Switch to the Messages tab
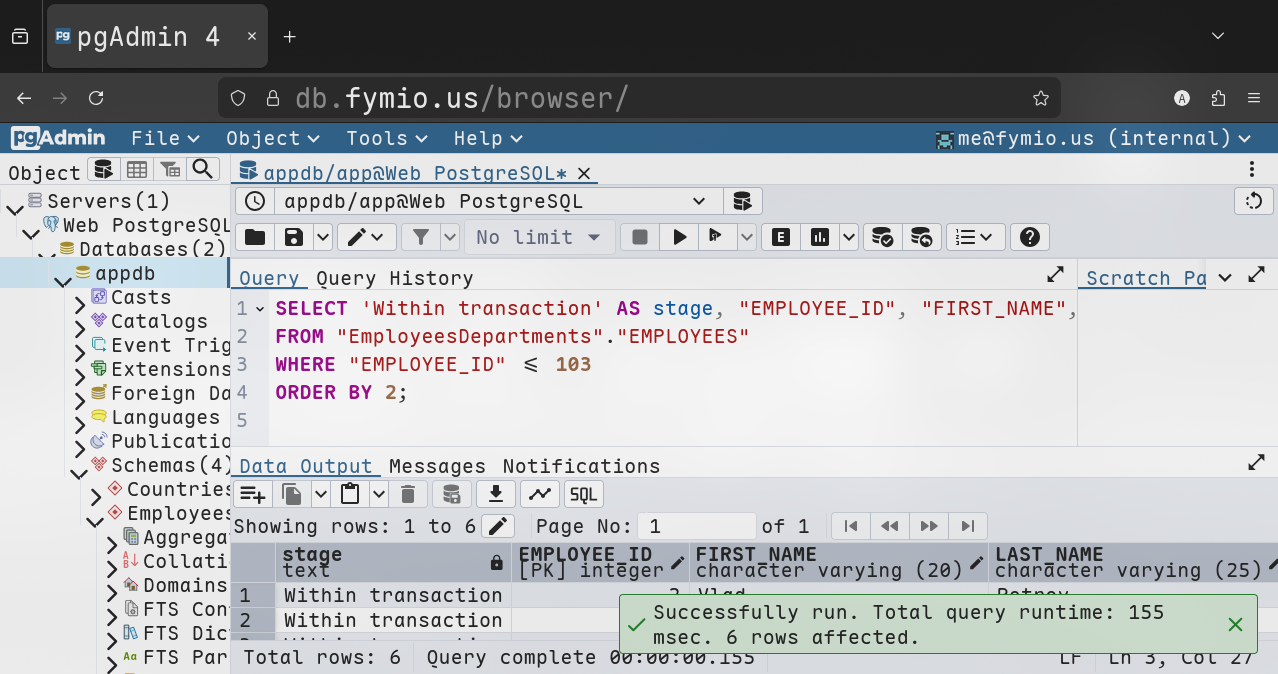This screenshot has width=1278, height=674. tap(437, 466)
